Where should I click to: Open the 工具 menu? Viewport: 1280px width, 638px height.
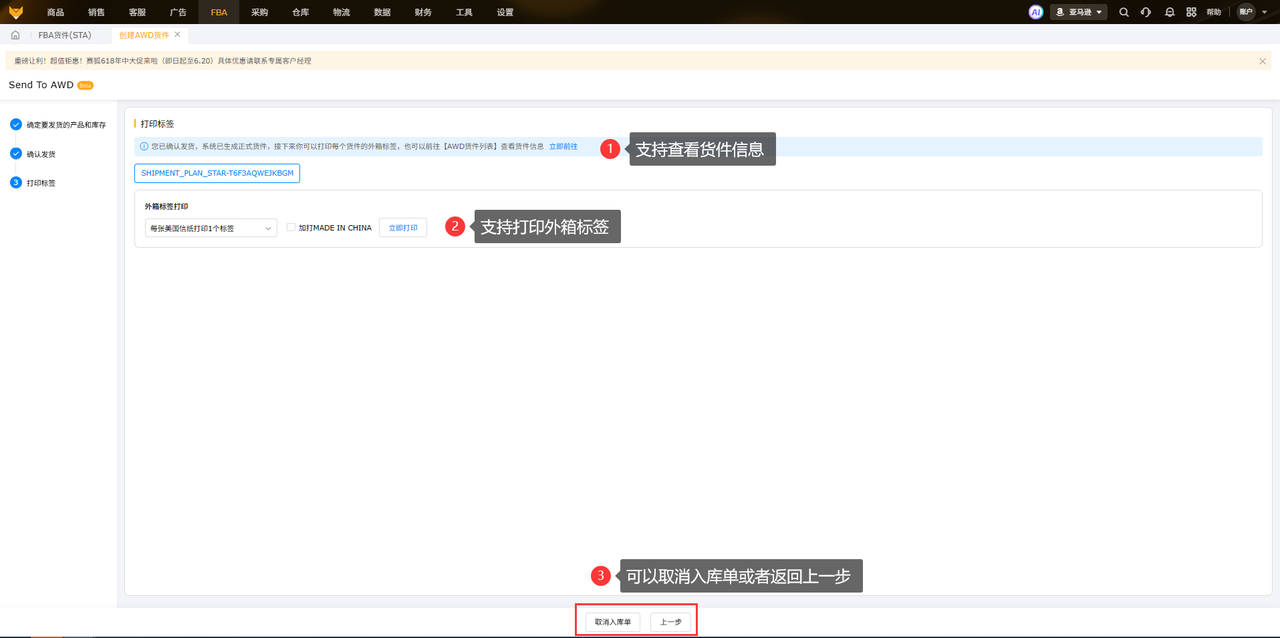(x=464, y=12)
